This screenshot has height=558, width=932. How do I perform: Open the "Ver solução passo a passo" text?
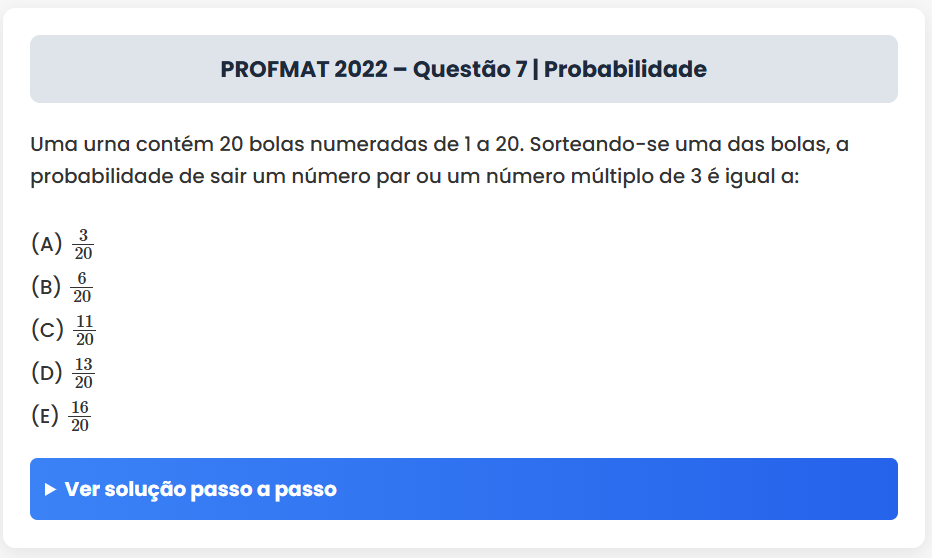(200, 490)
